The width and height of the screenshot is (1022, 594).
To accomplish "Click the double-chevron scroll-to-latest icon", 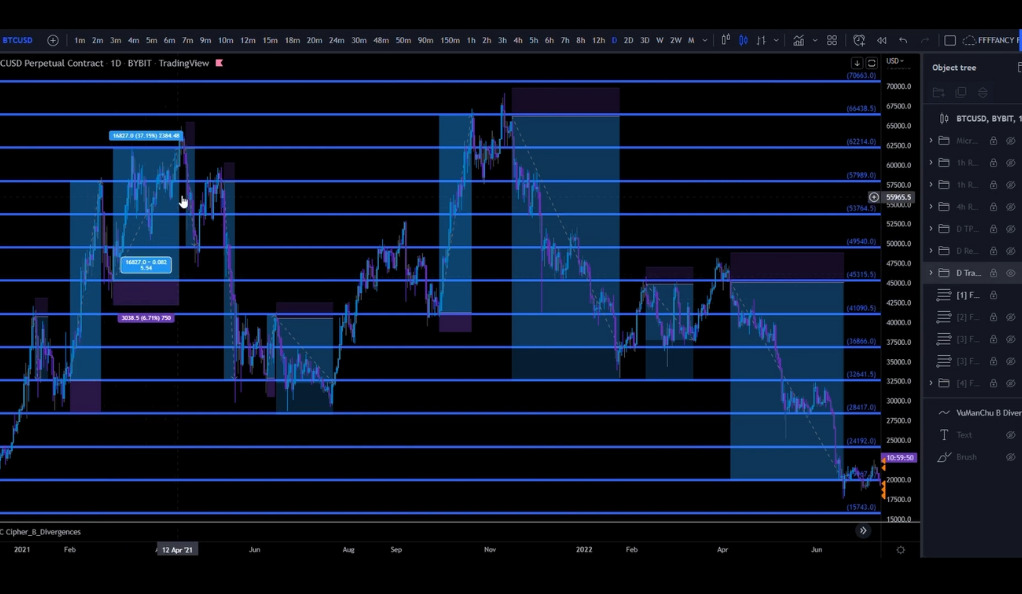I will (x=863, y=531).
